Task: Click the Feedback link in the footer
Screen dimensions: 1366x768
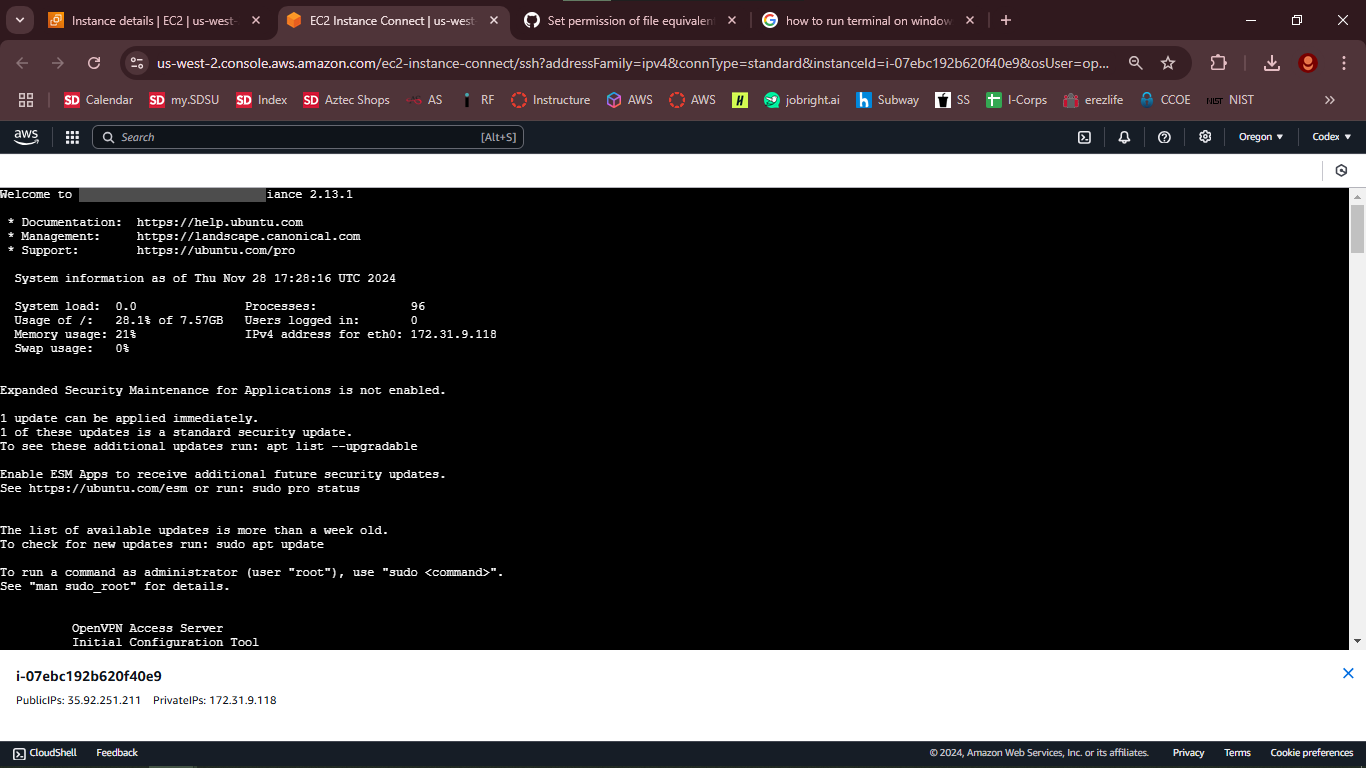Action: click(116, 752)
